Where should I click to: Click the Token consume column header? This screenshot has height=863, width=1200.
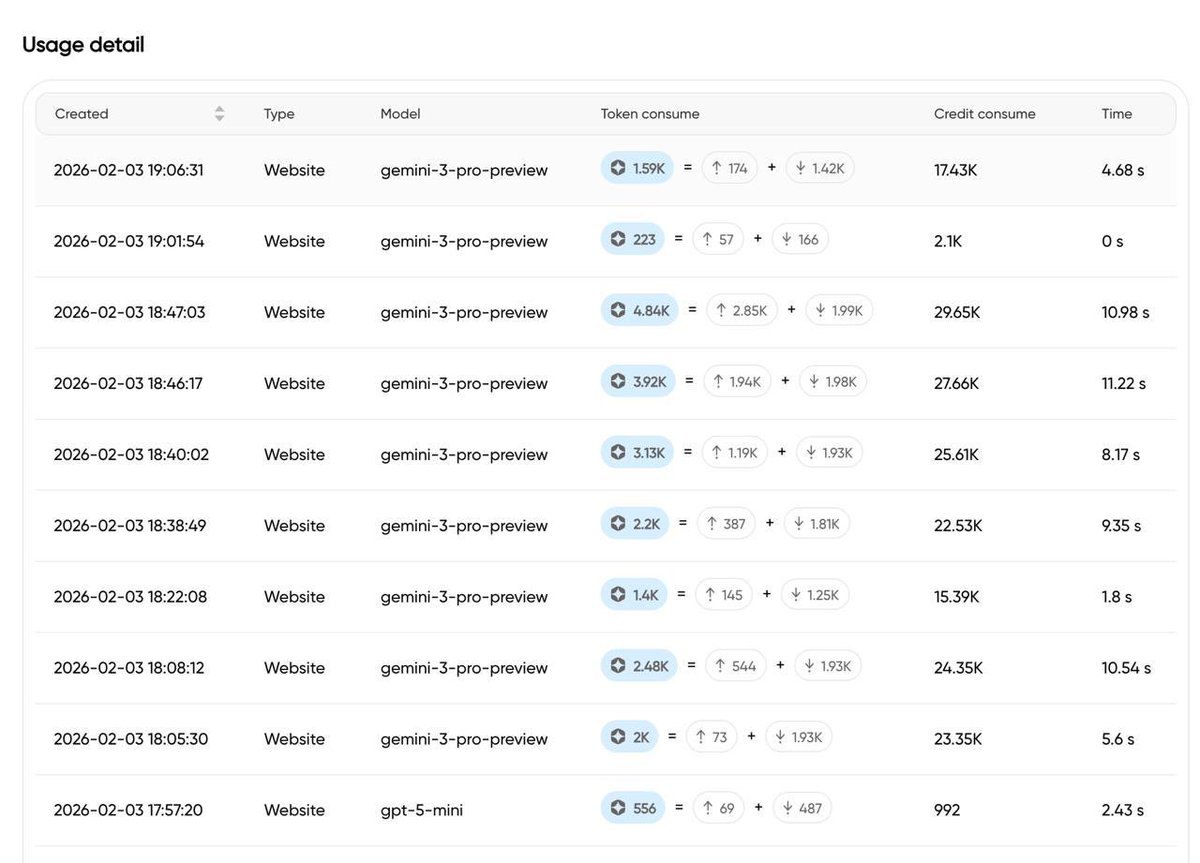[650, 114]
